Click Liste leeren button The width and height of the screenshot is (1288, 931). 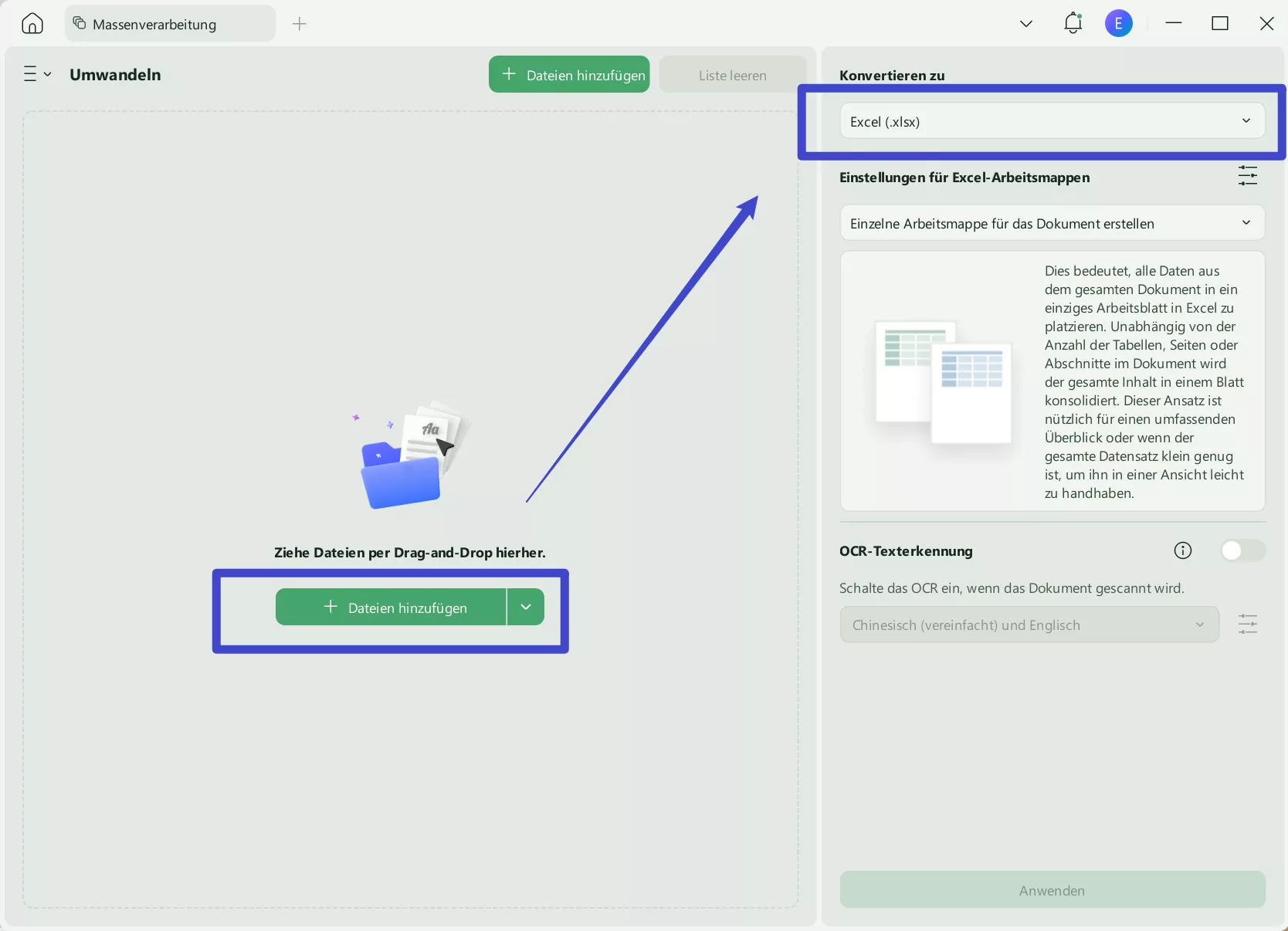pos(733,75)
